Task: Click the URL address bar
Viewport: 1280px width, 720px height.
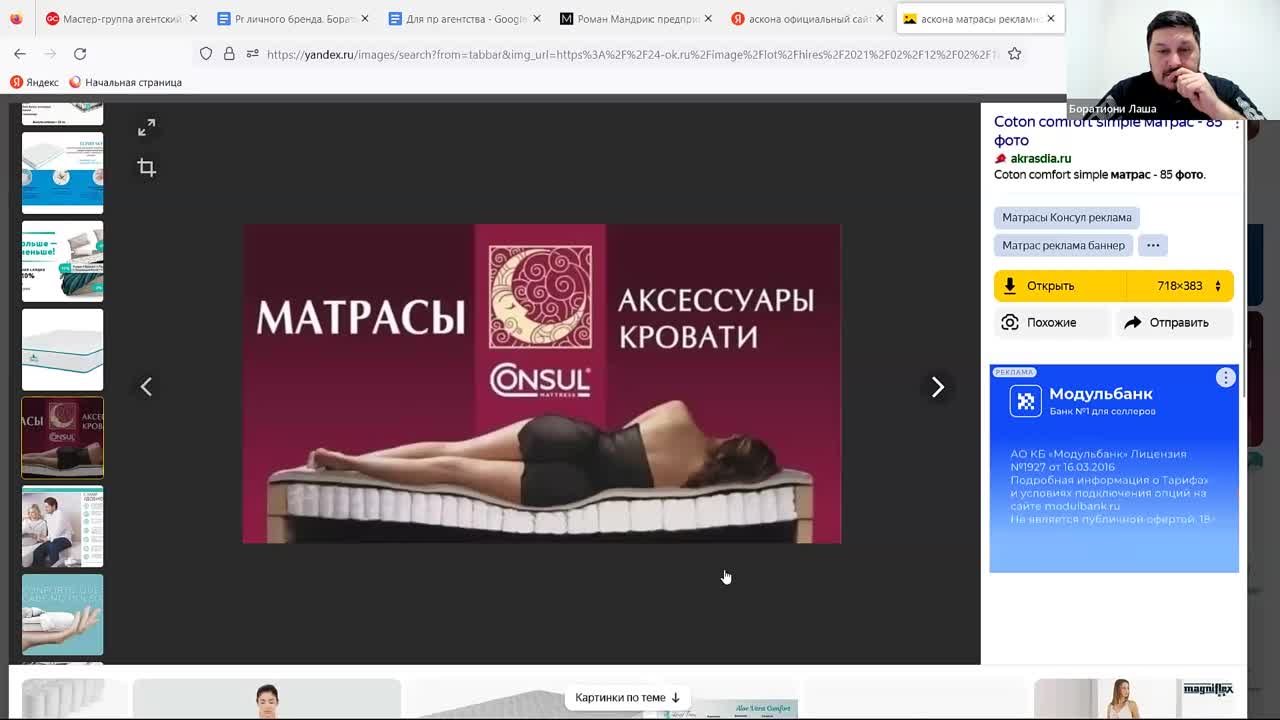Action: pyautogui.click(x=632, y=54)
